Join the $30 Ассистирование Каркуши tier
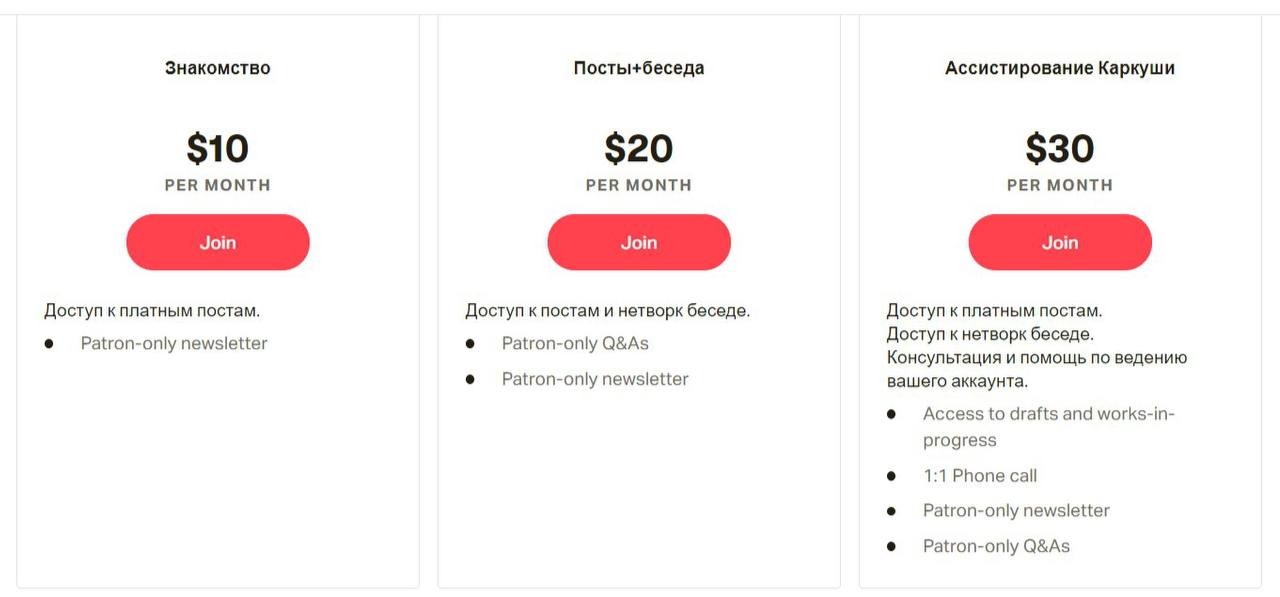 tap(1059, 242)
